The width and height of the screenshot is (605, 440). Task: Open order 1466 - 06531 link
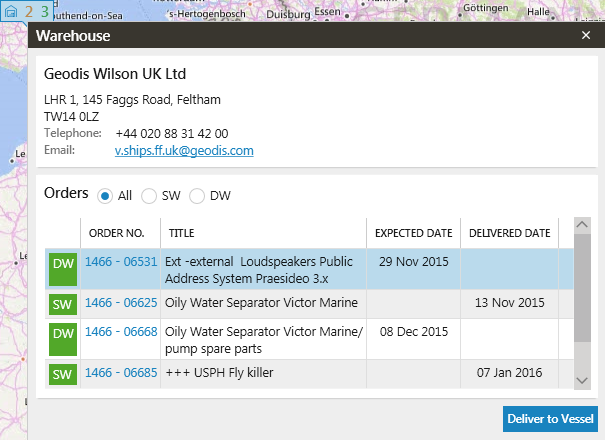coord(121,261)
